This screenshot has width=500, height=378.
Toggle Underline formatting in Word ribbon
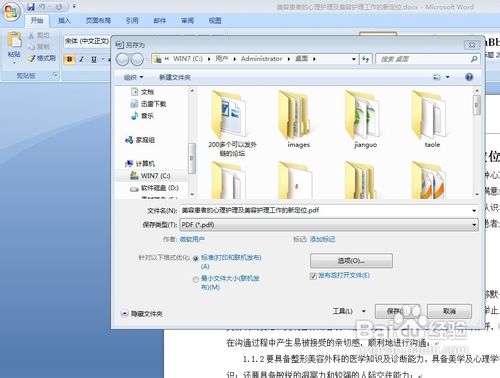(x=94, y=59)
